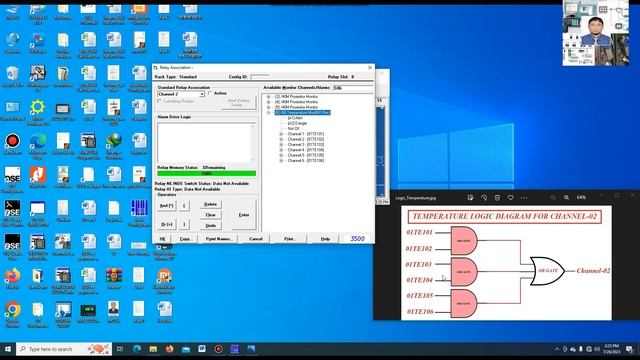Select the [A2] Danger tree item

coord(297,123)
